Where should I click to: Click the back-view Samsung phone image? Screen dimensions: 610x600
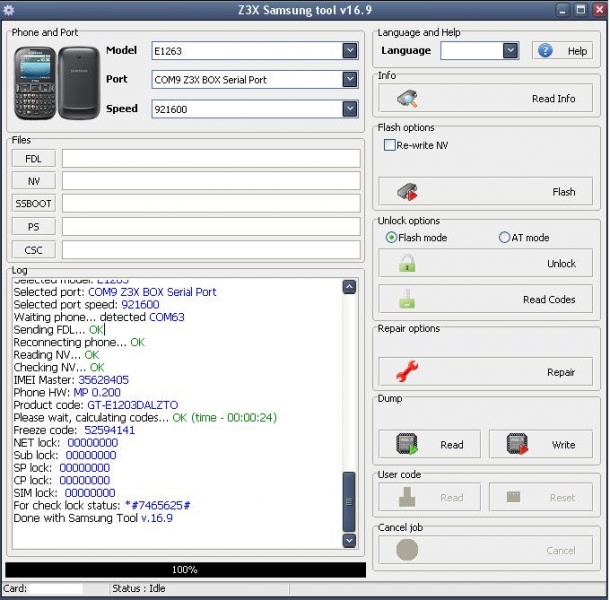(79, 83)
